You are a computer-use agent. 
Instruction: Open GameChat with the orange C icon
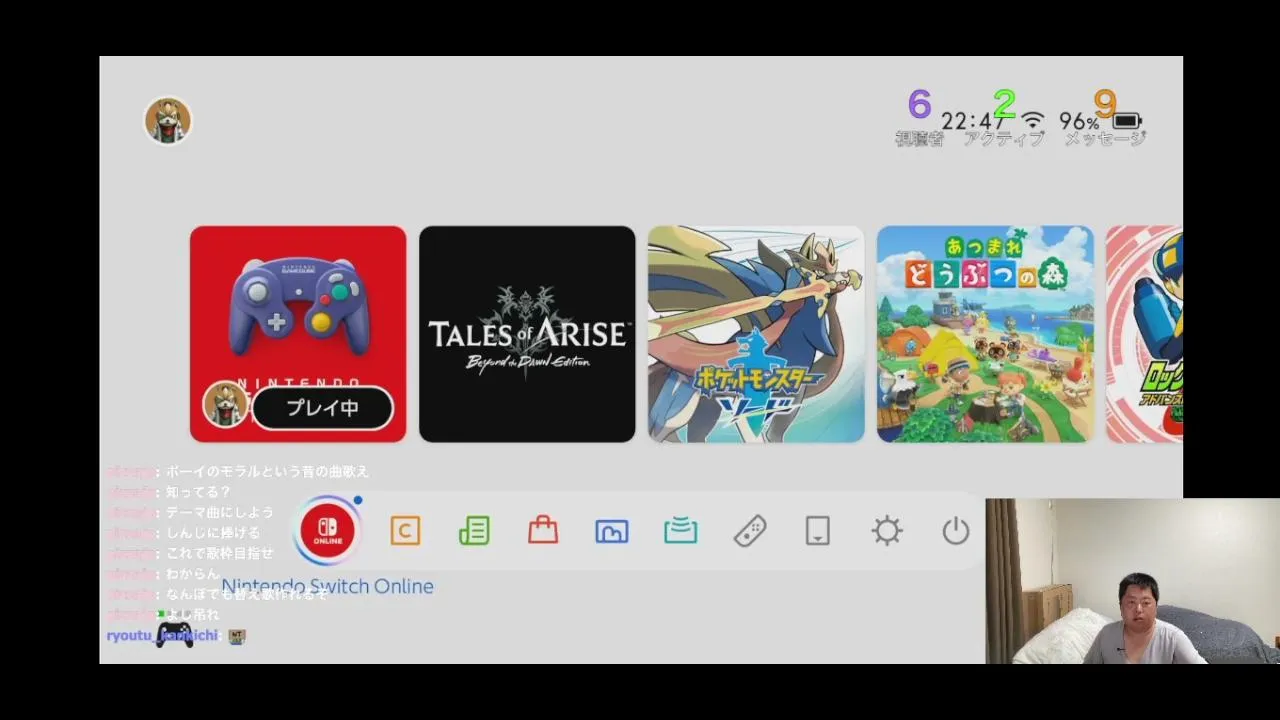405,530
